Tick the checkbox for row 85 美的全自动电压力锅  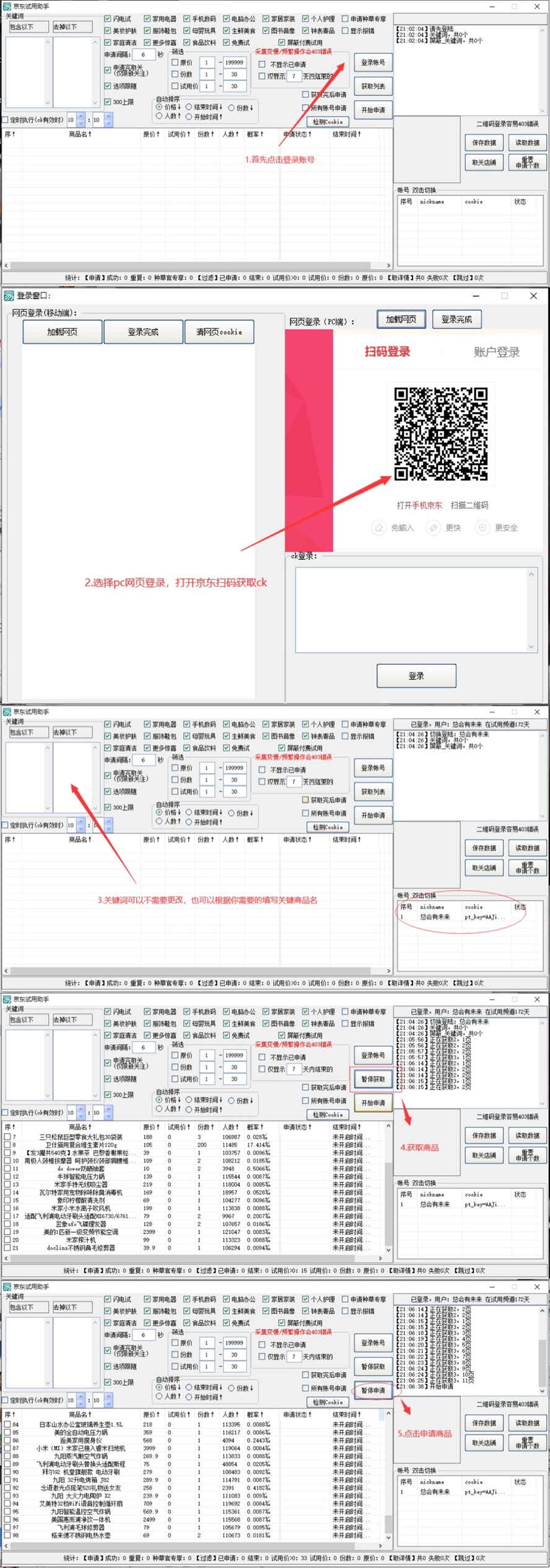pyautogui.click(x=7, y=1432)
